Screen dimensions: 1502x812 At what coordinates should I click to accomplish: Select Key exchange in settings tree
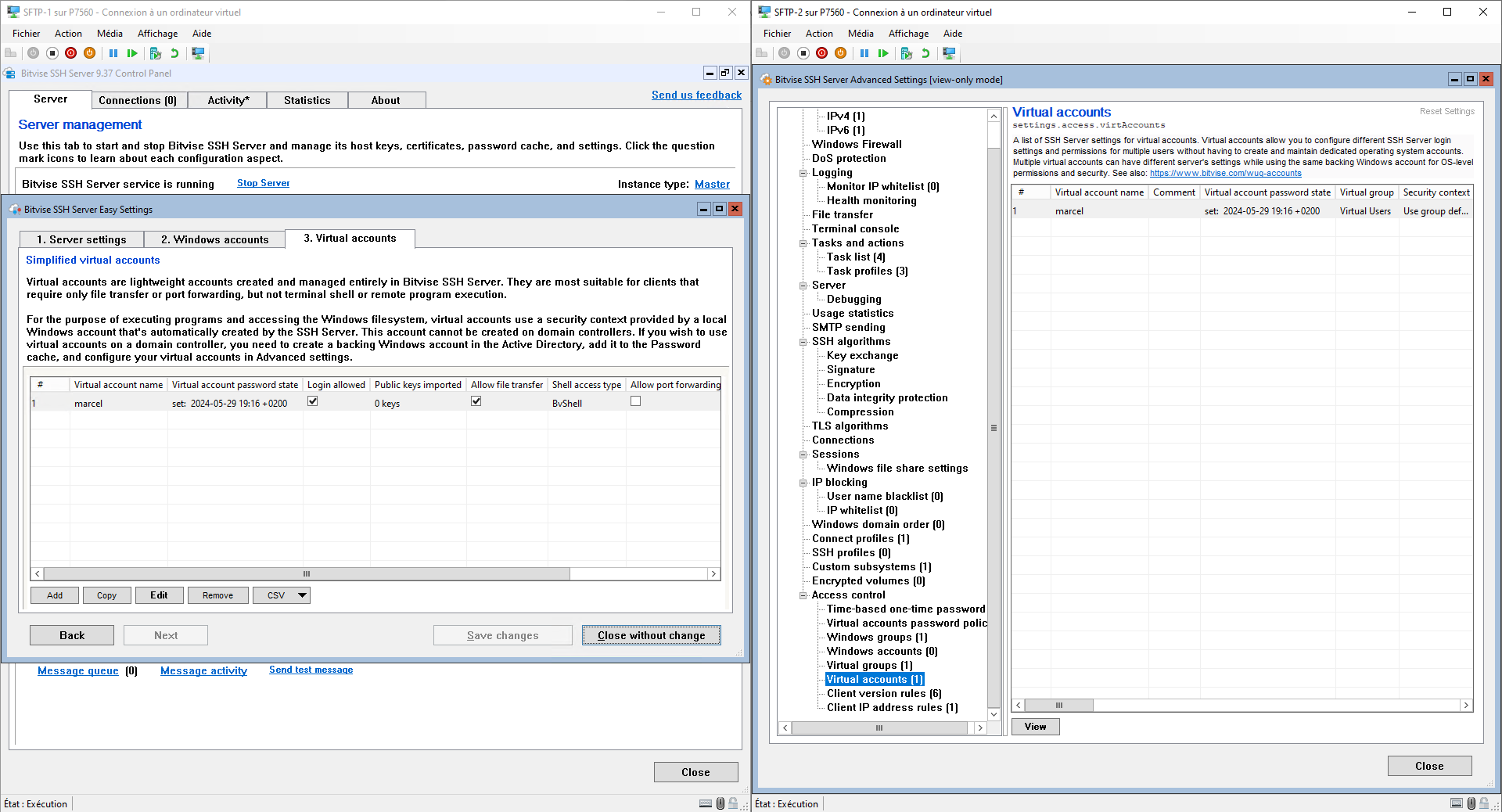tap(862, 356)
